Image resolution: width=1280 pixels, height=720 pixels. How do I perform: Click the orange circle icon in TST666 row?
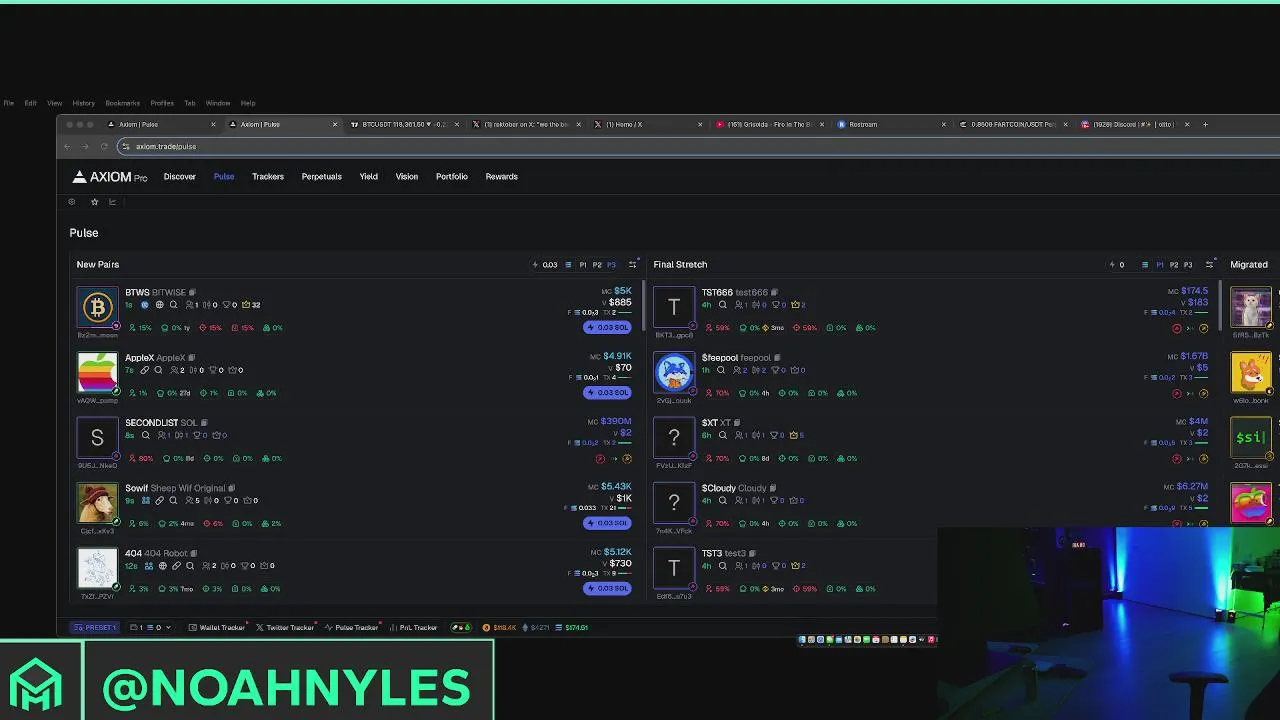coord(1203,328)
